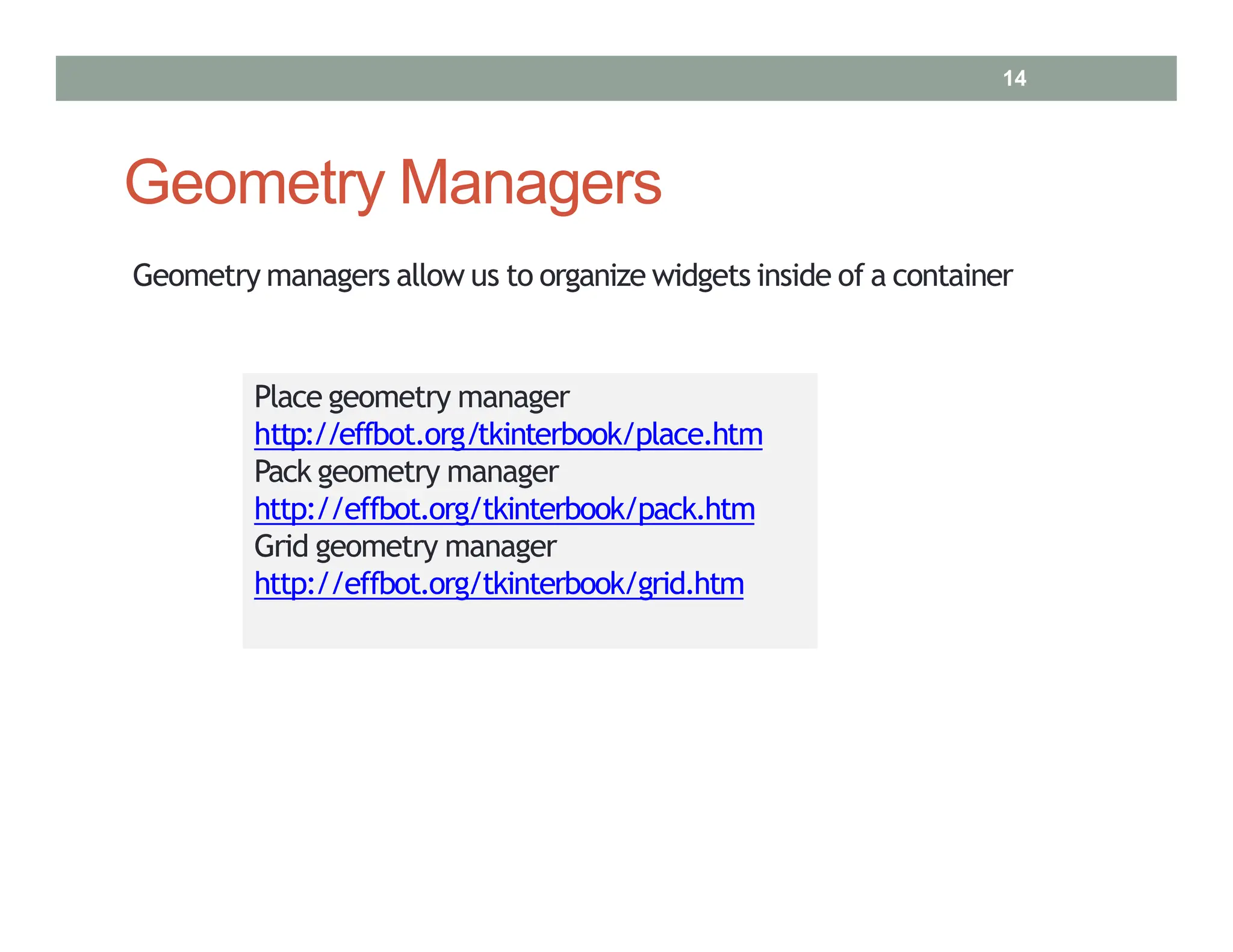Click the 'Pack geometry manager' text

point(406,472)
